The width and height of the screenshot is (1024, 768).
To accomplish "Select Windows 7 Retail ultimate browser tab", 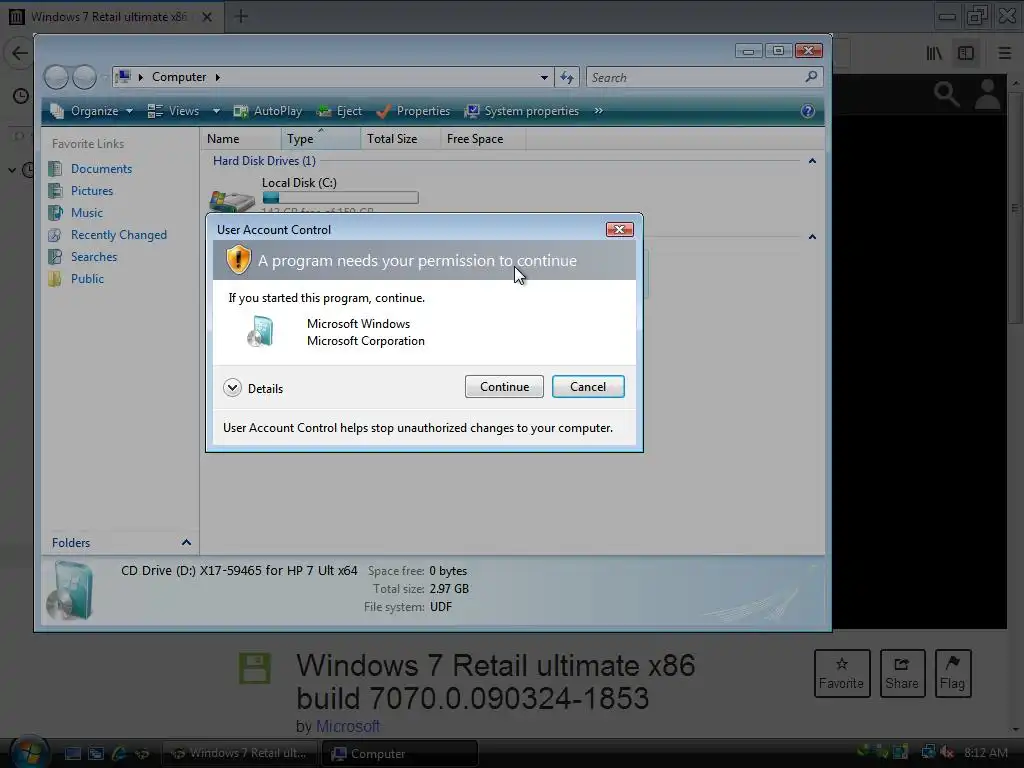I will click(108, 17).
